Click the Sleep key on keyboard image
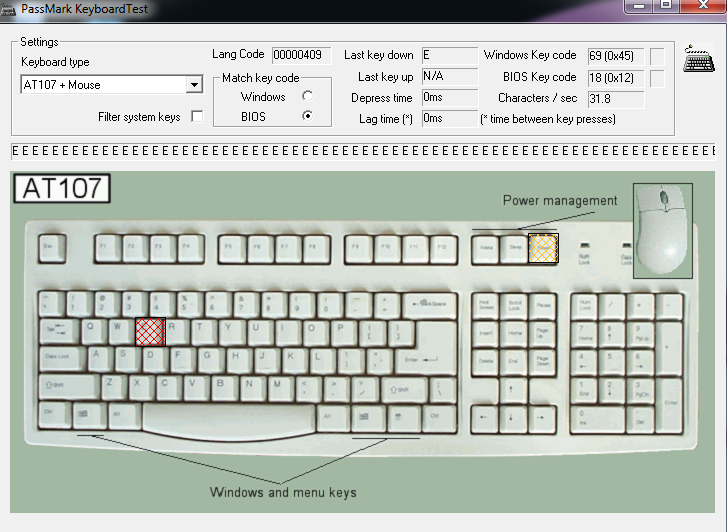Screen dimensions: 727x532 point(515,250)
